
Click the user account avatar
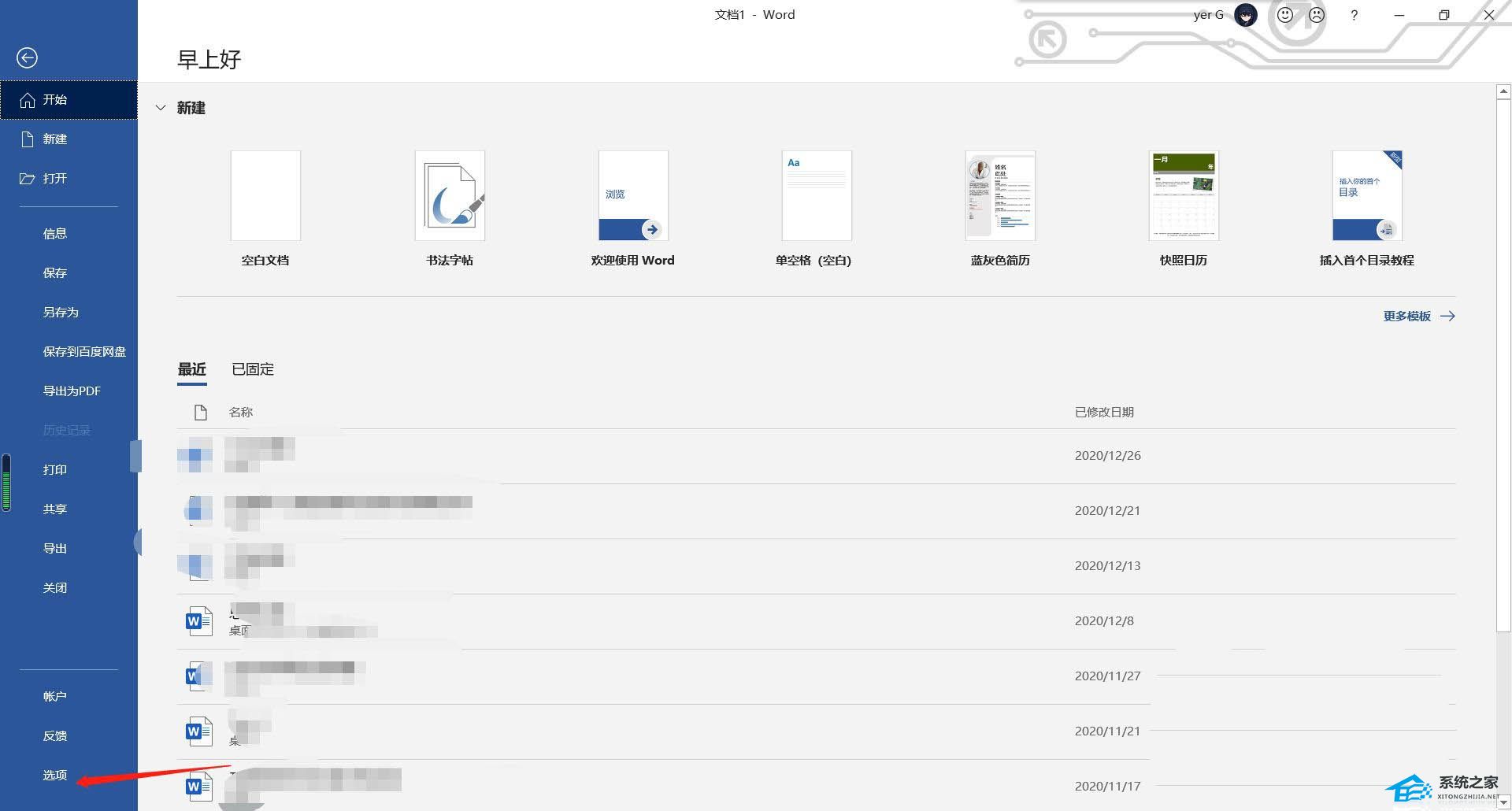point(1246,15)
